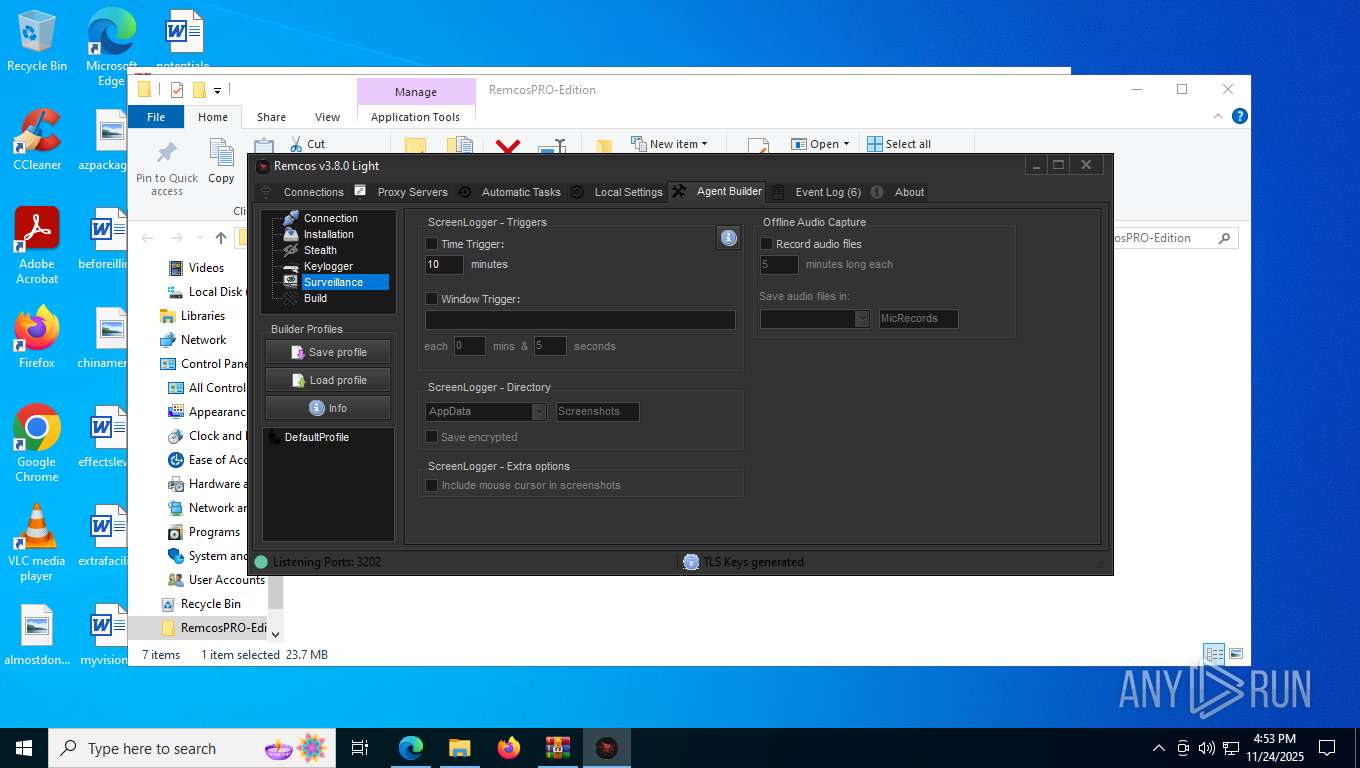Image resolution: width=1360 pixels, height=768 pixels.
Task: Click the Build icon in builder tree
Action: click(291, 298)
